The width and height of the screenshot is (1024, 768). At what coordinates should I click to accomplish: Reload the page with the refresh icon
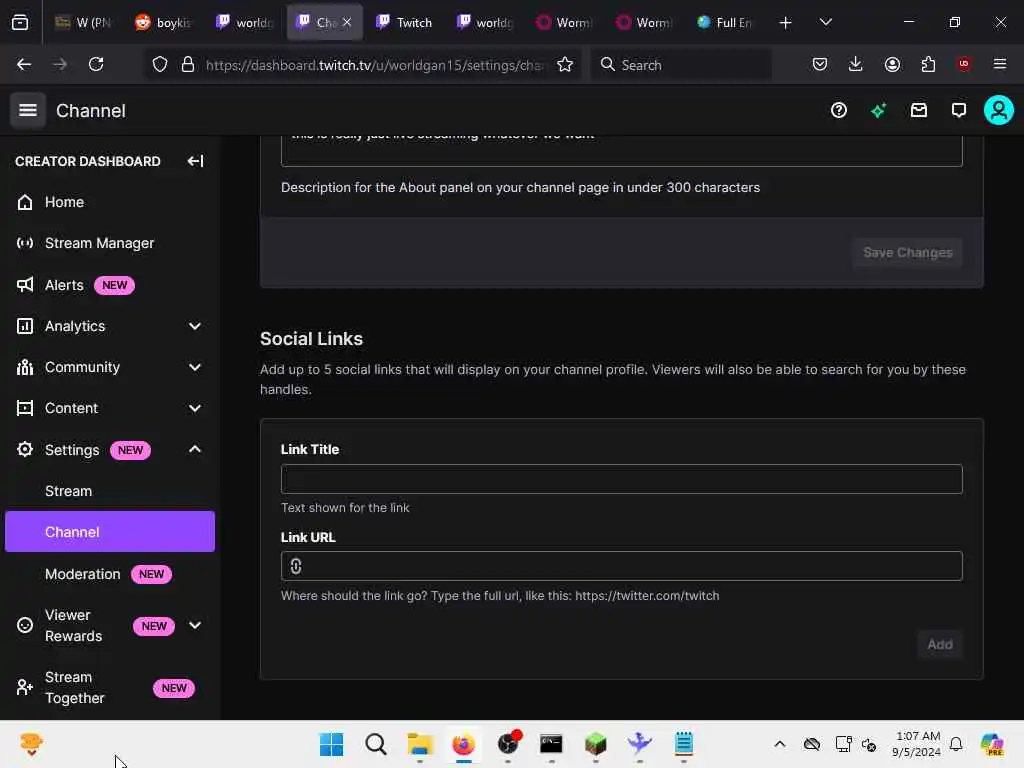pyautogui.click(x=96, y=64)
